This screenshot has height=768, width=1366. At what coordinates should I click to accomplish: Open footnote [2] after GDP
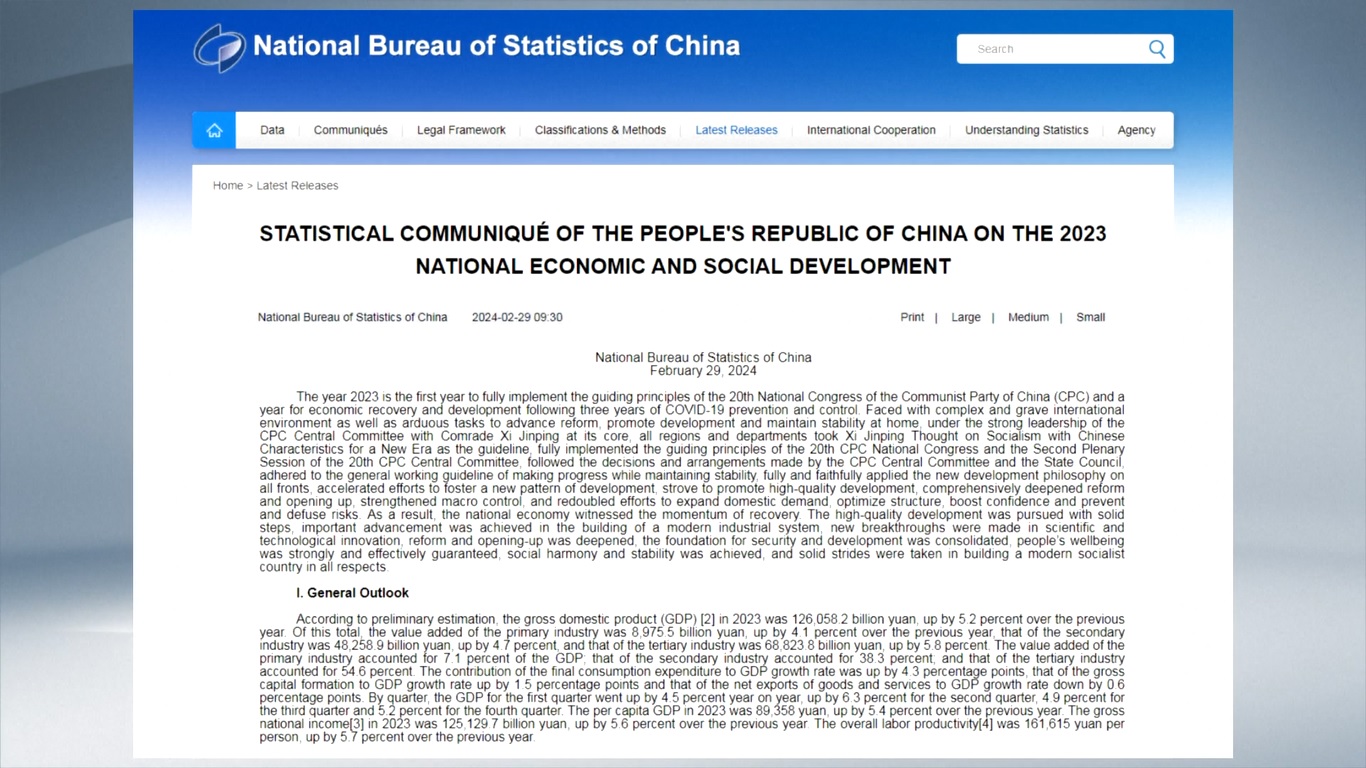pos(707,619)
